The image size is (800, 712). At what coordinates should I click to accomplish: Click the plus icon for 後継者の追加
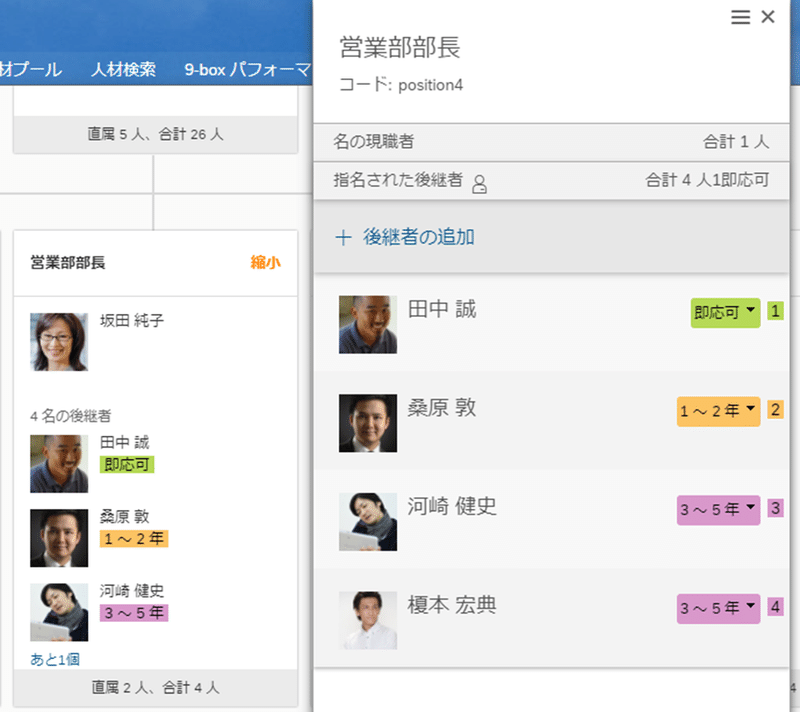[343, 238]
